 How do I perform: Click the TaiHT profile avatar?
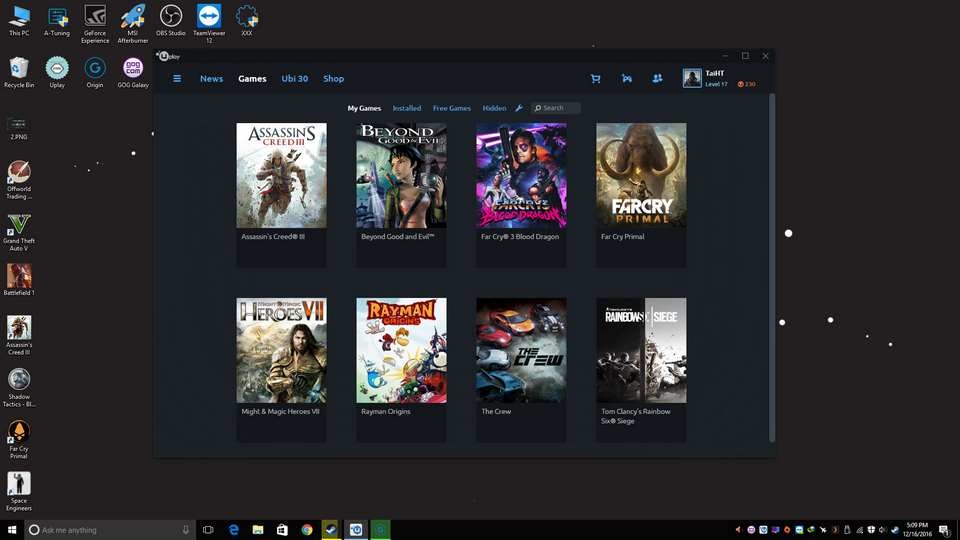click(x=692, y=78)
